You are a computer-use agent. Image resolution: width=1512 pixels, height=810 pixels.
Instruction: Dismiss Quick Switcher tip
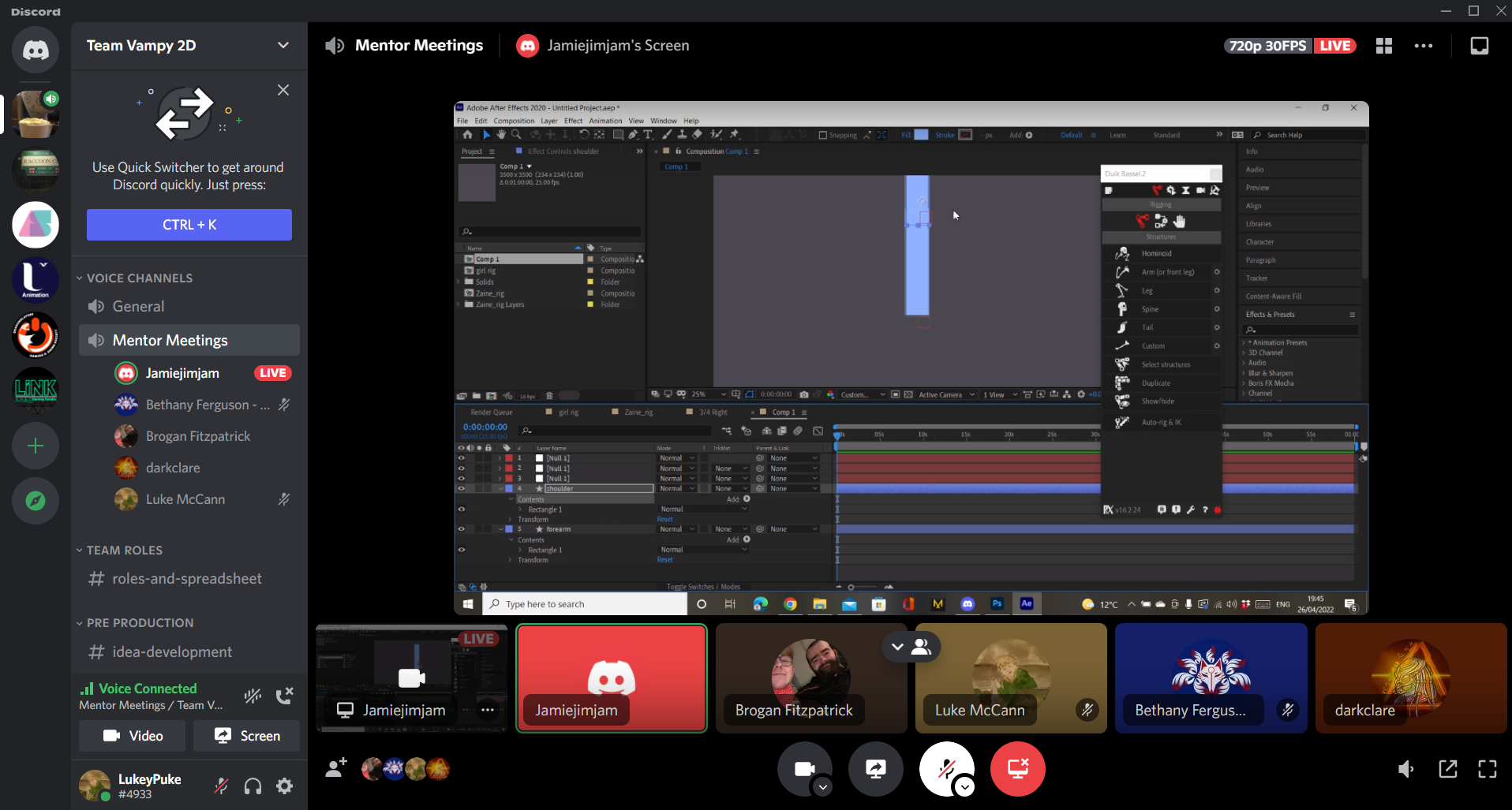[283, 90]
